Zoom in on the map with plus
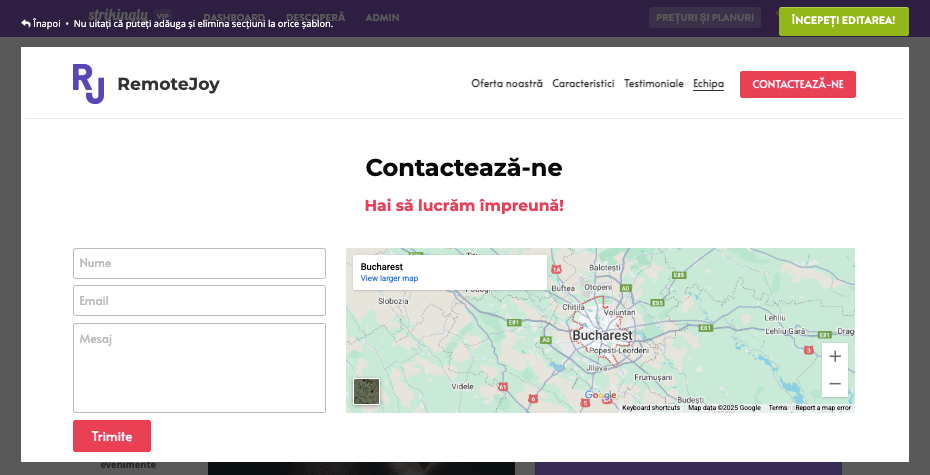This screenshot has height=475, width=930. [x=835, y=356]
